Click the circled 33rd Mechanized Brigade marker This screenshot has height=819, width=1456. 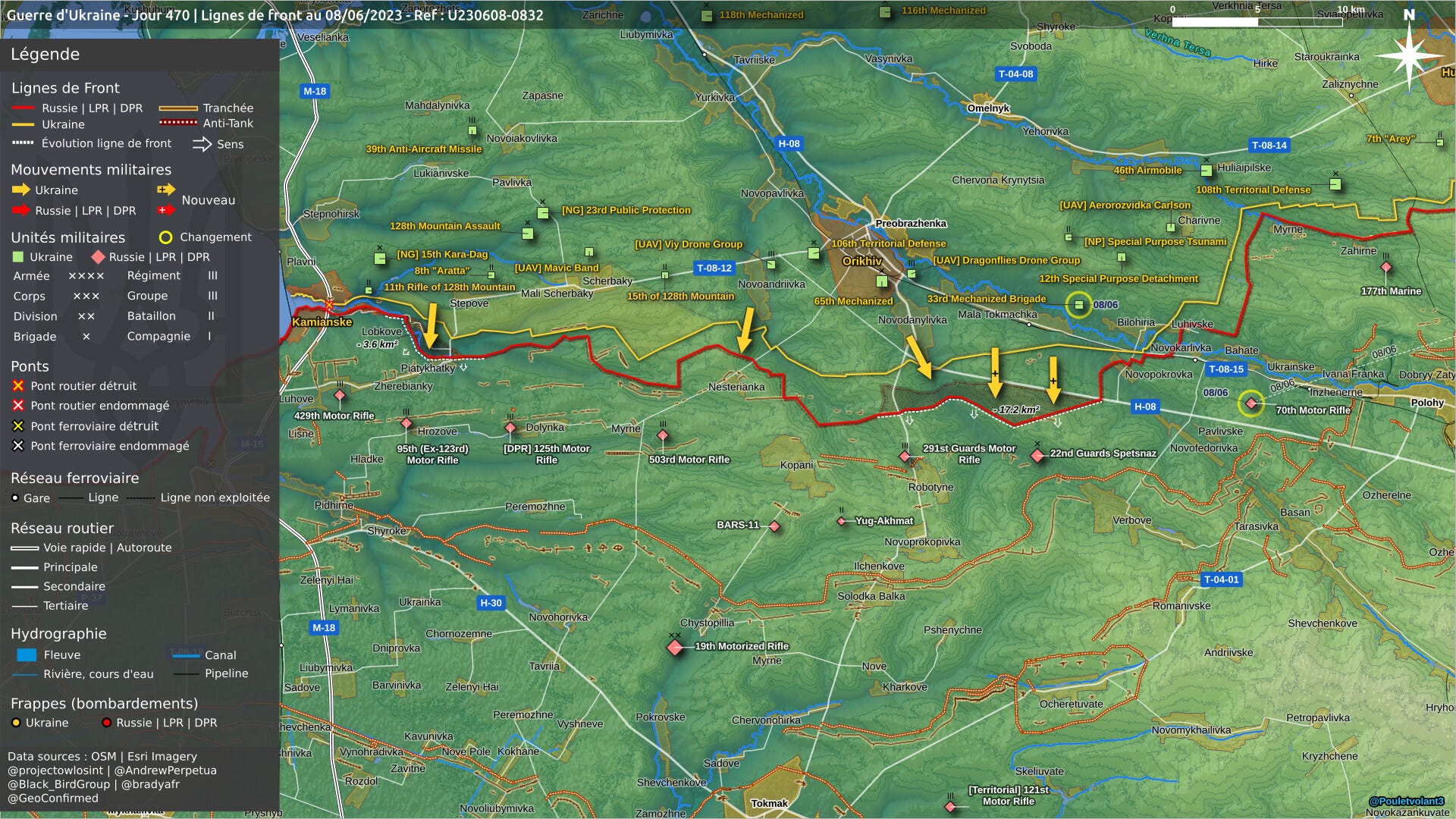tap(1078, 305)
